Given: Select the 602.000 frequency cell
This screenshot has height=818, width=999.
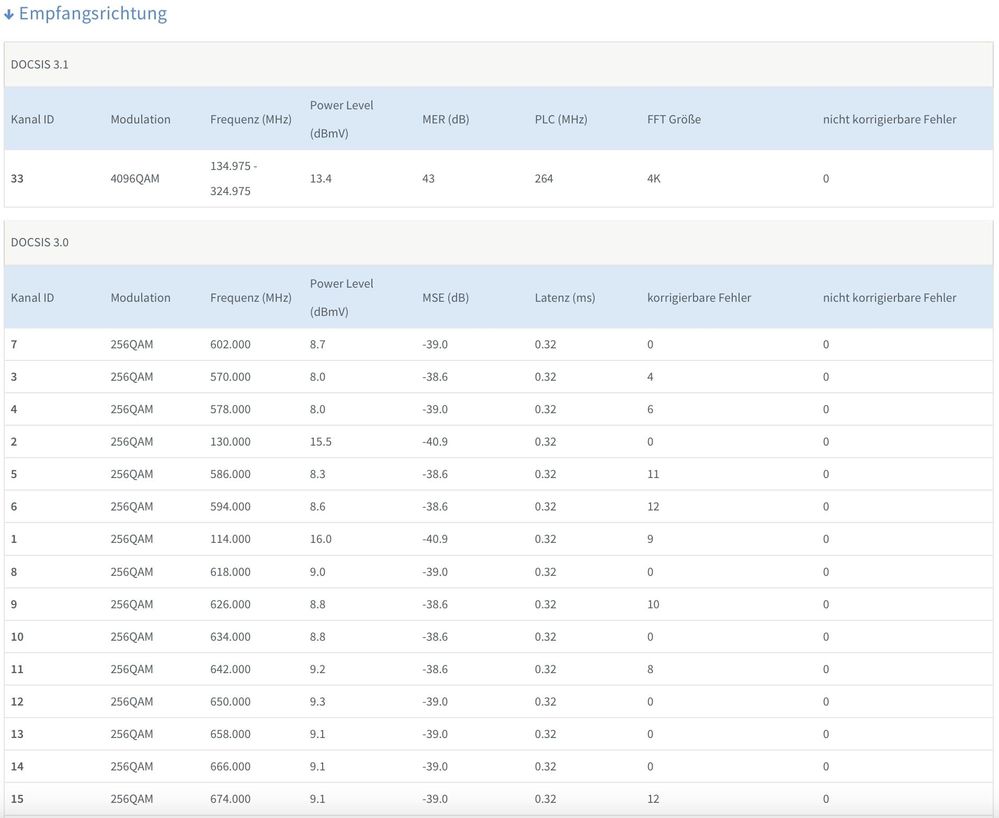Looking at the screenshot, I should 230,344.
